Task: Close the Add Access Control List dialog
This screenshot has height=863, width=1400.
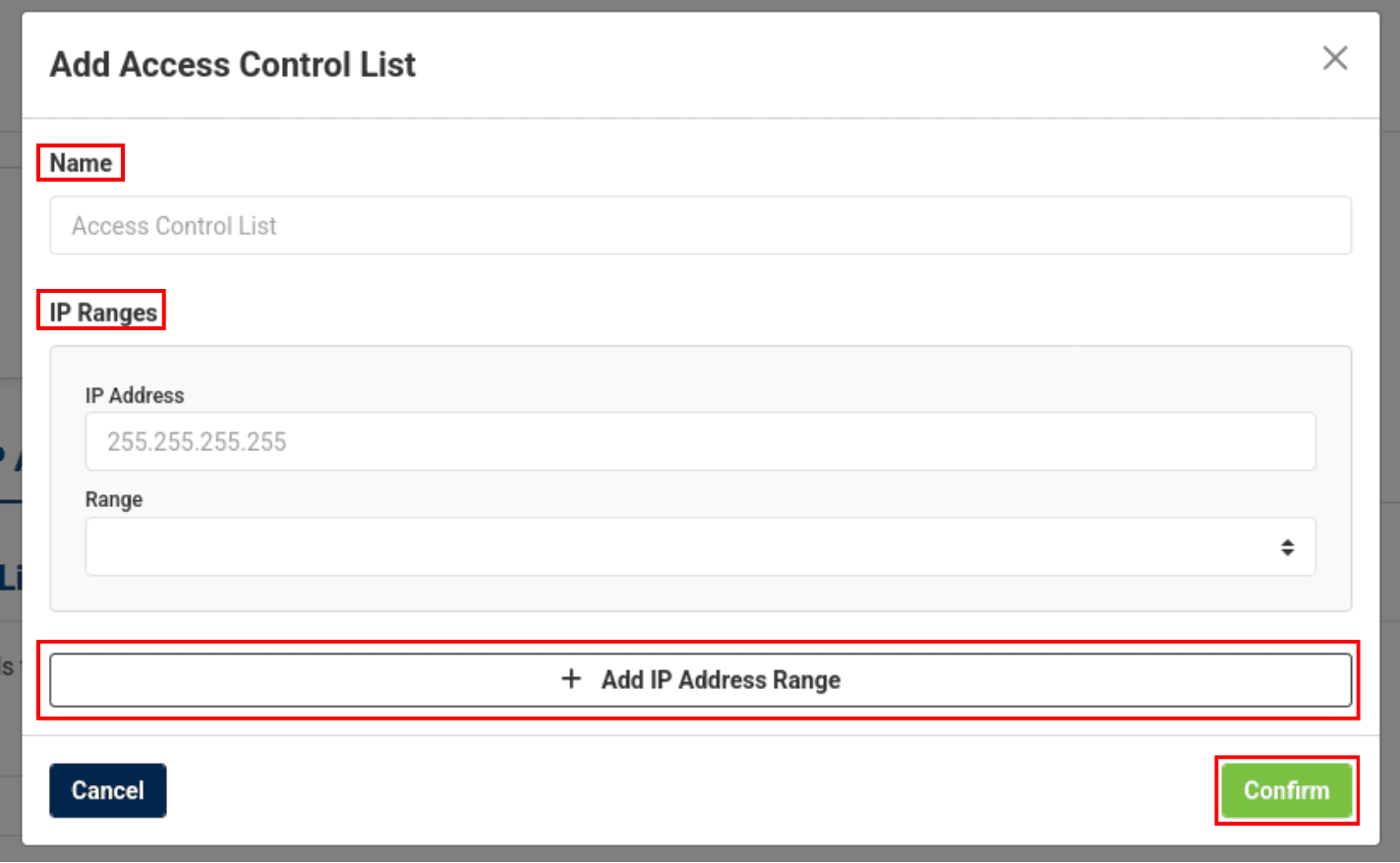Action: 1334,59
